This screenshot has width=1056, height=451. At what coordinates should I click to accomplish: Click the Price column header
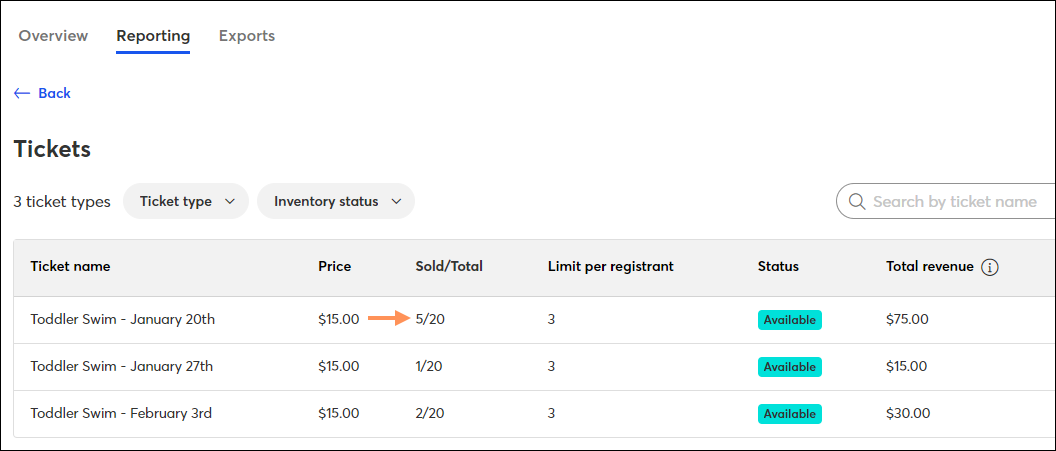coord(335,267)
